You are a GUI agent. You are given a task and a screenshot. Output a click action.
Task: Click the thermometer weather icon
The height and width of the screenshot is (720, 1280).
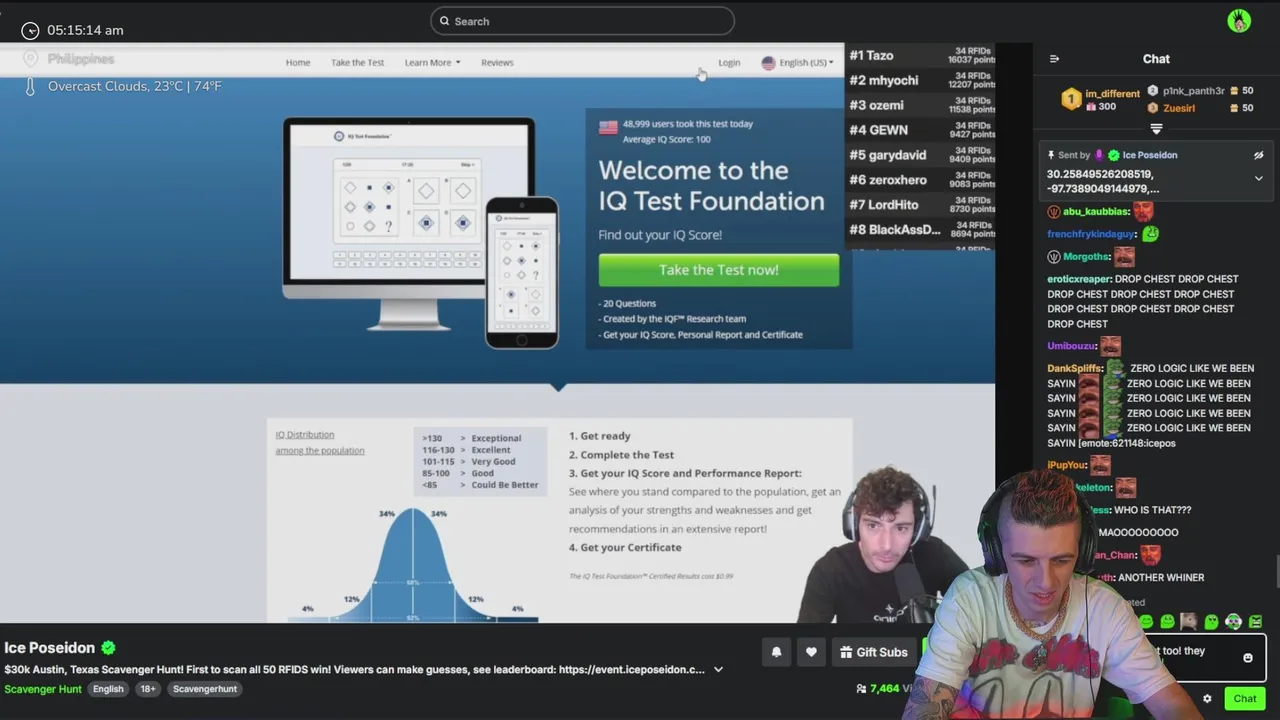click(x=30, y=87)
